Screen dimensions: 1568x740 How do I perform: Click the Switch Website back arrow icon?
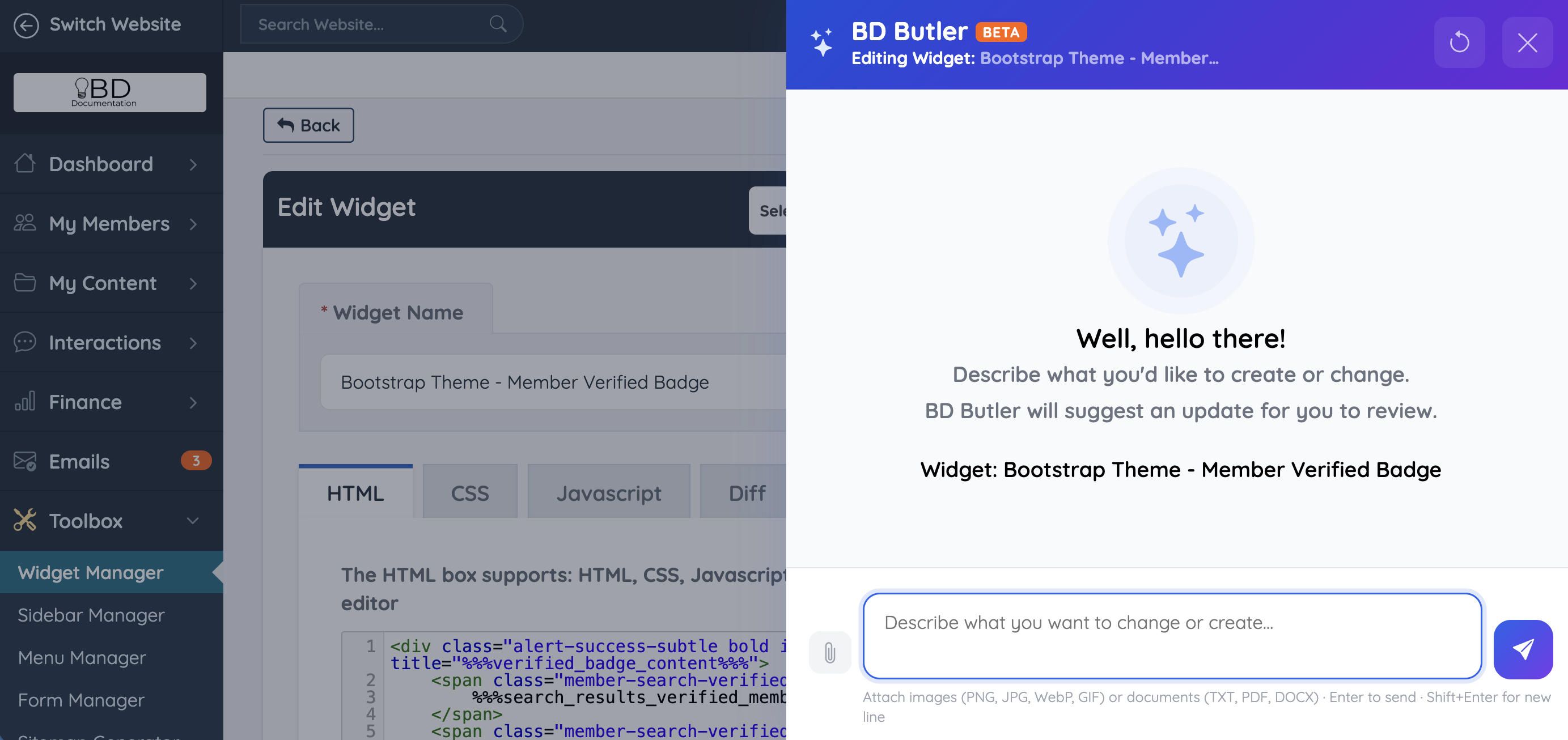(26, 25)
